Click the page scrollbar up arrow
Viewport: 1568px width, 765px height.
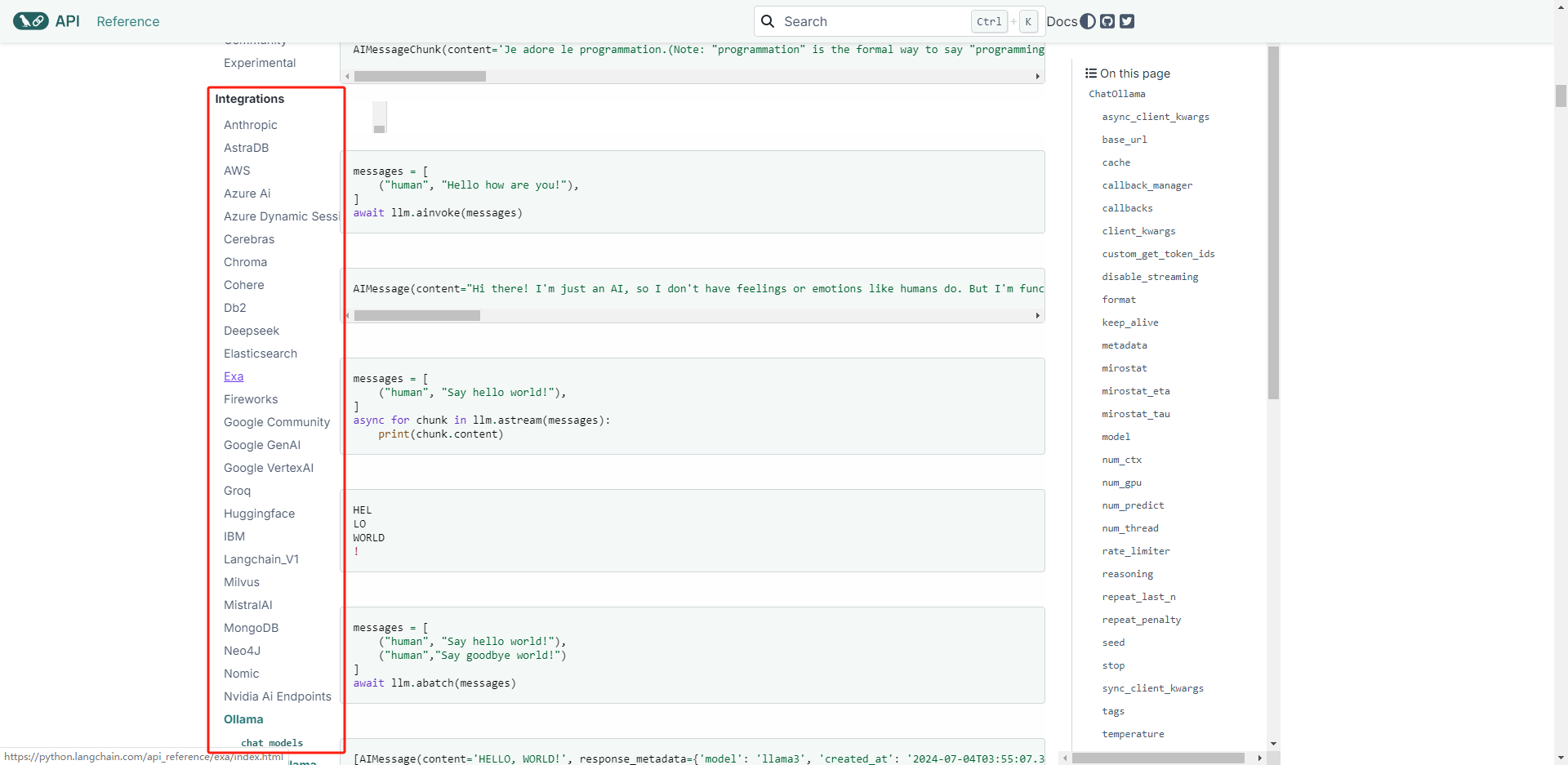(x=1561, y=5)
